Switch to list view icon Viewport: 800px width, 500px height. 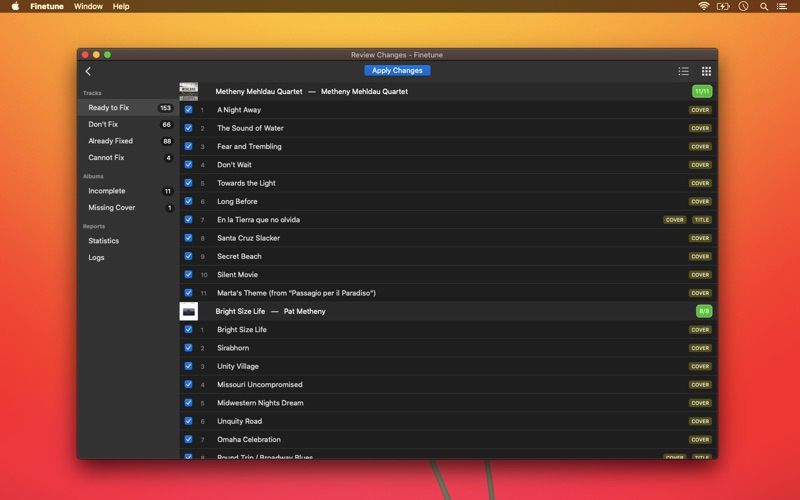(684, 71)
